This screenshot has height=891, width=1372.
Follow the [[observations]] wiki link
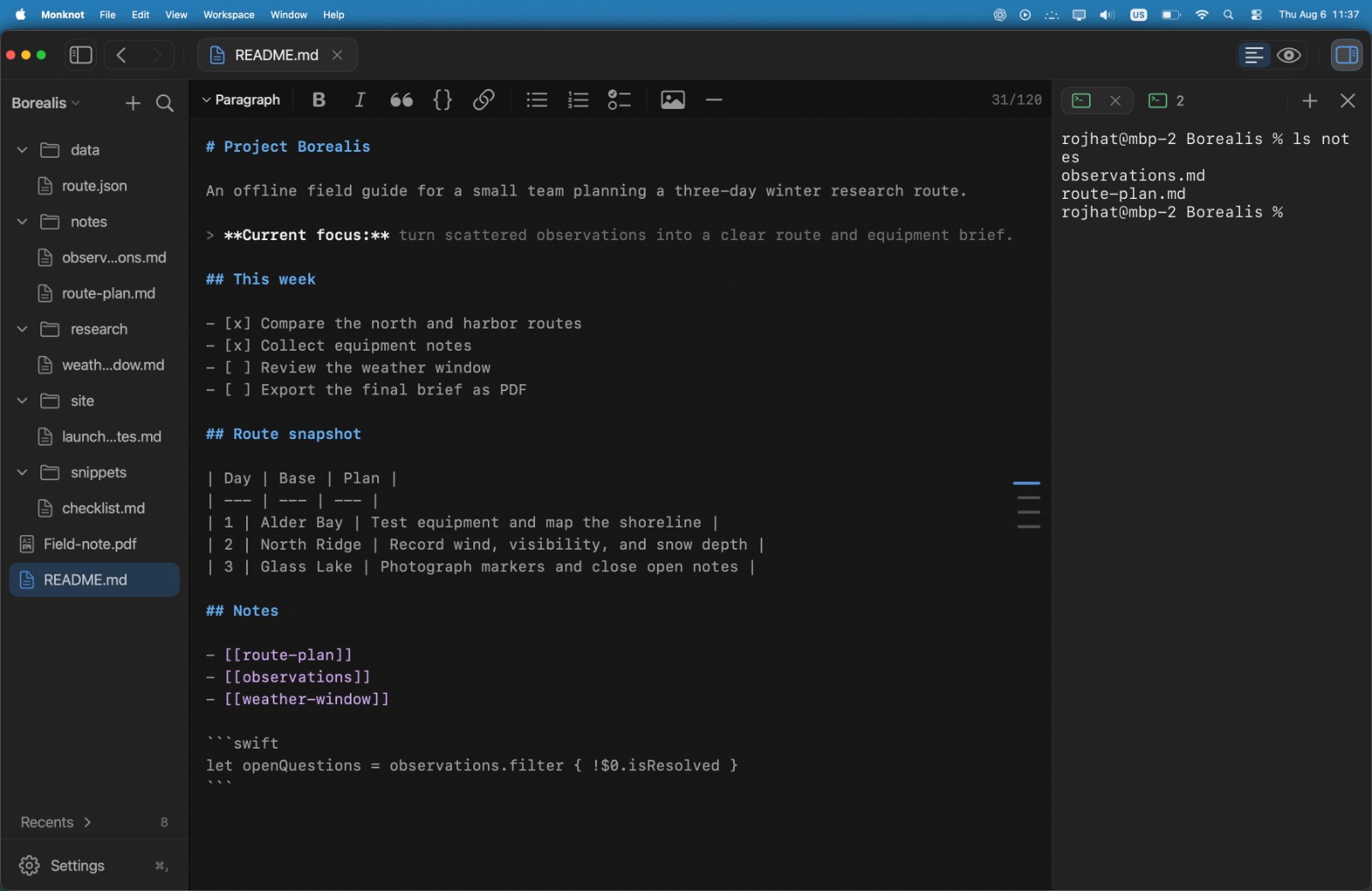click(x=297, y=677)
